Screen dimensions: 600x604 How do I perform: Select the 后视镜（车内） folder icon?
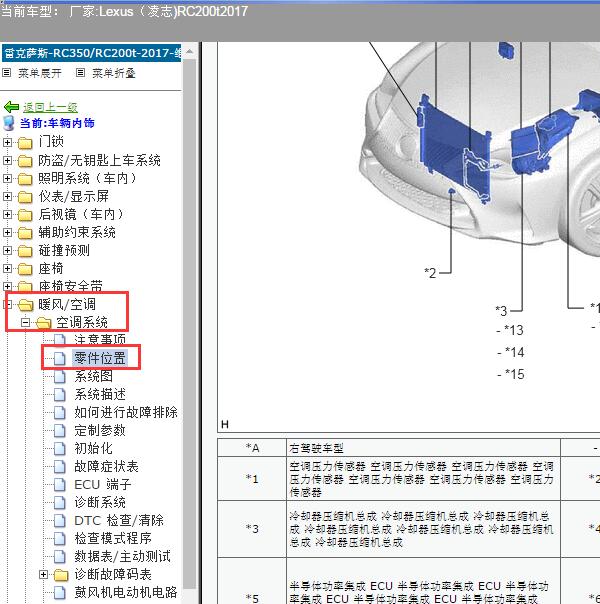pos(25,215)
